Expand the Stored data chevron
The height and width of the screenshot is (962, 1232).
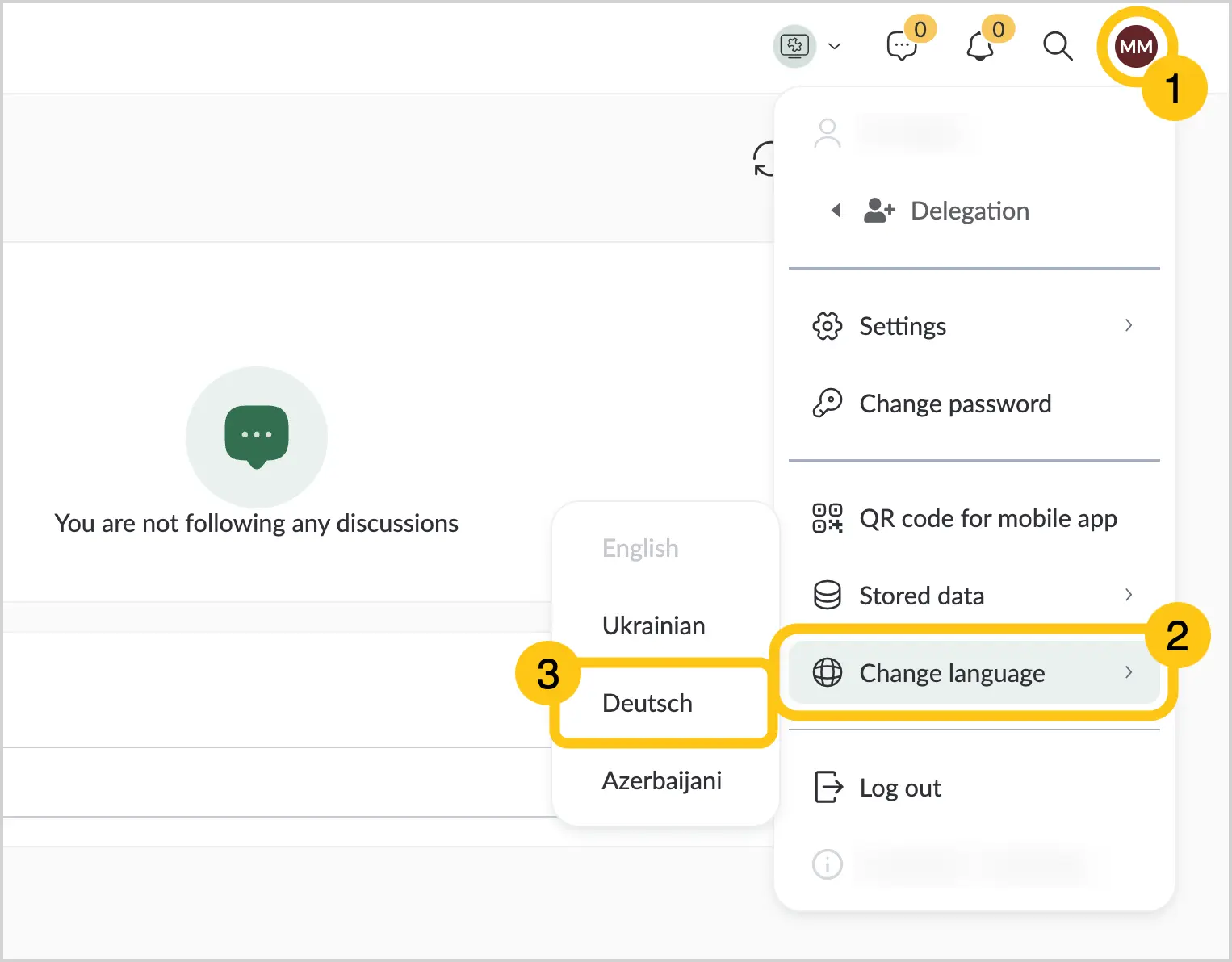pos(1129,595)
